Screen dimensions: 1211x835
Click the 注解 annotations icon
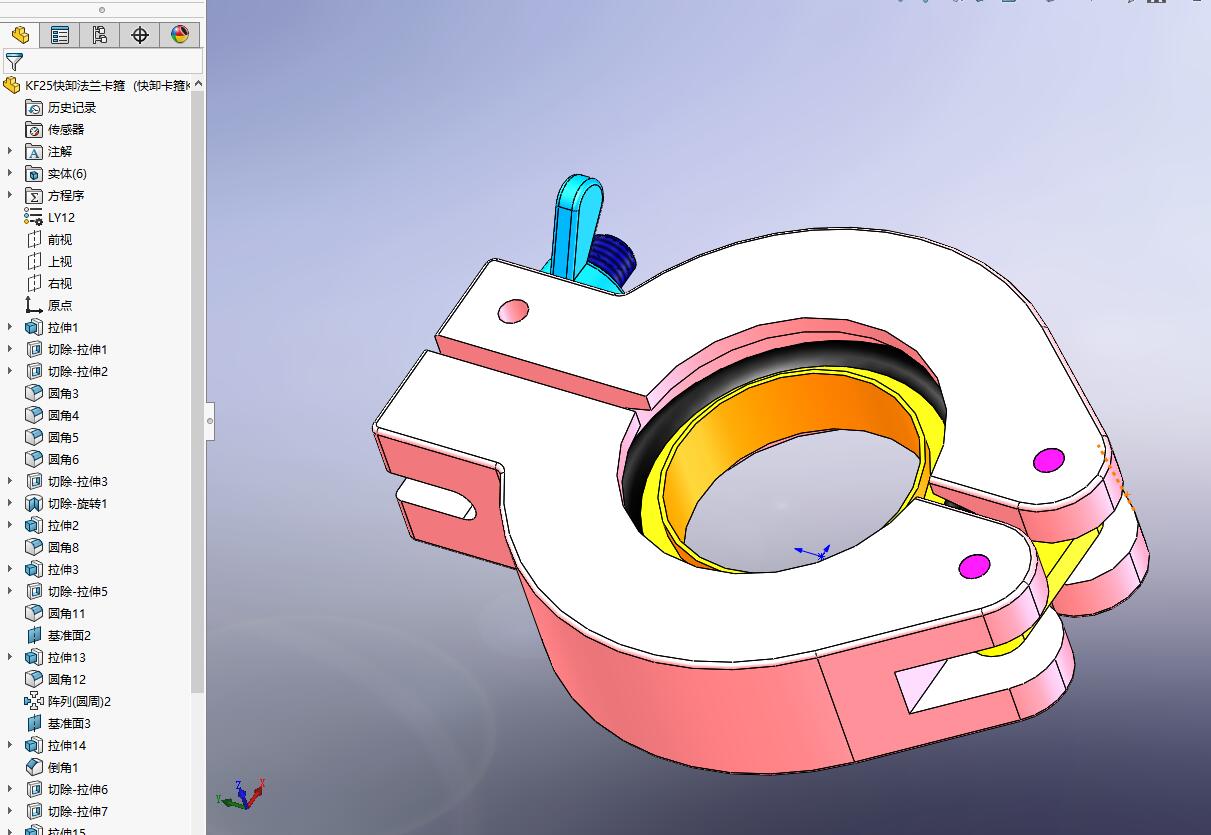[34, 151]
